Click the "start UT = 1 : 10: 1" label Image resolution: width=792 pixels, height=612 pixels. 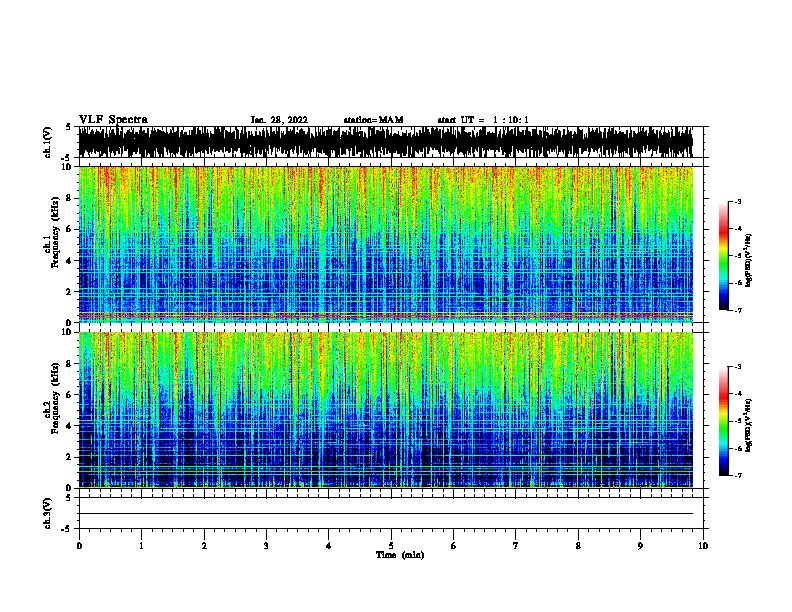click(483, 120)
